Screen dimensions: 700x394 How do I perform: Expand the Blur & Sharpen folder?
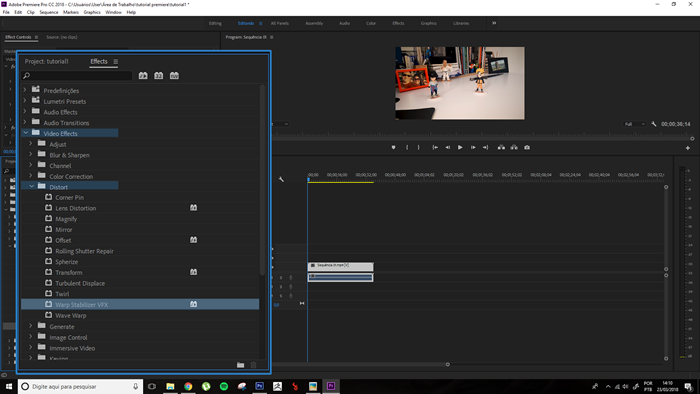point(31,154)
